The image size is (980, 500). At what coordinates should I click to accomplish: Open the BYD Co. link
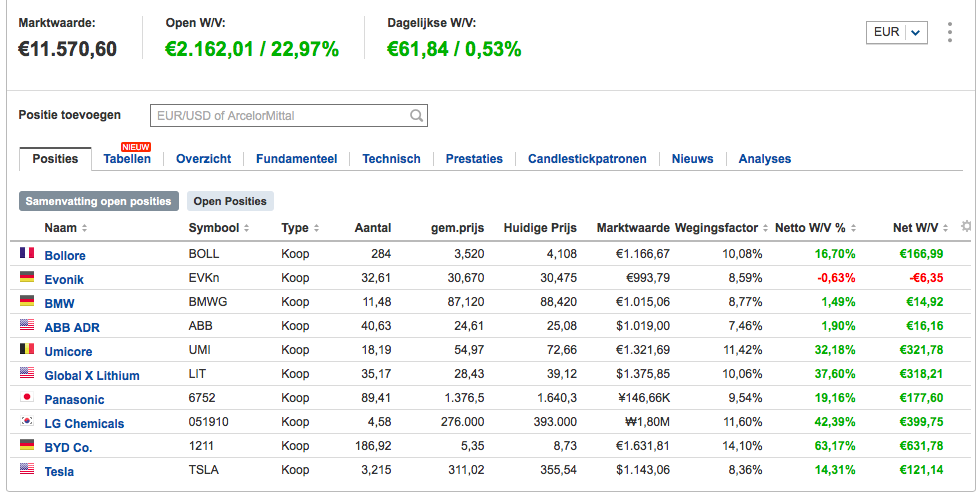pos(68,448)
